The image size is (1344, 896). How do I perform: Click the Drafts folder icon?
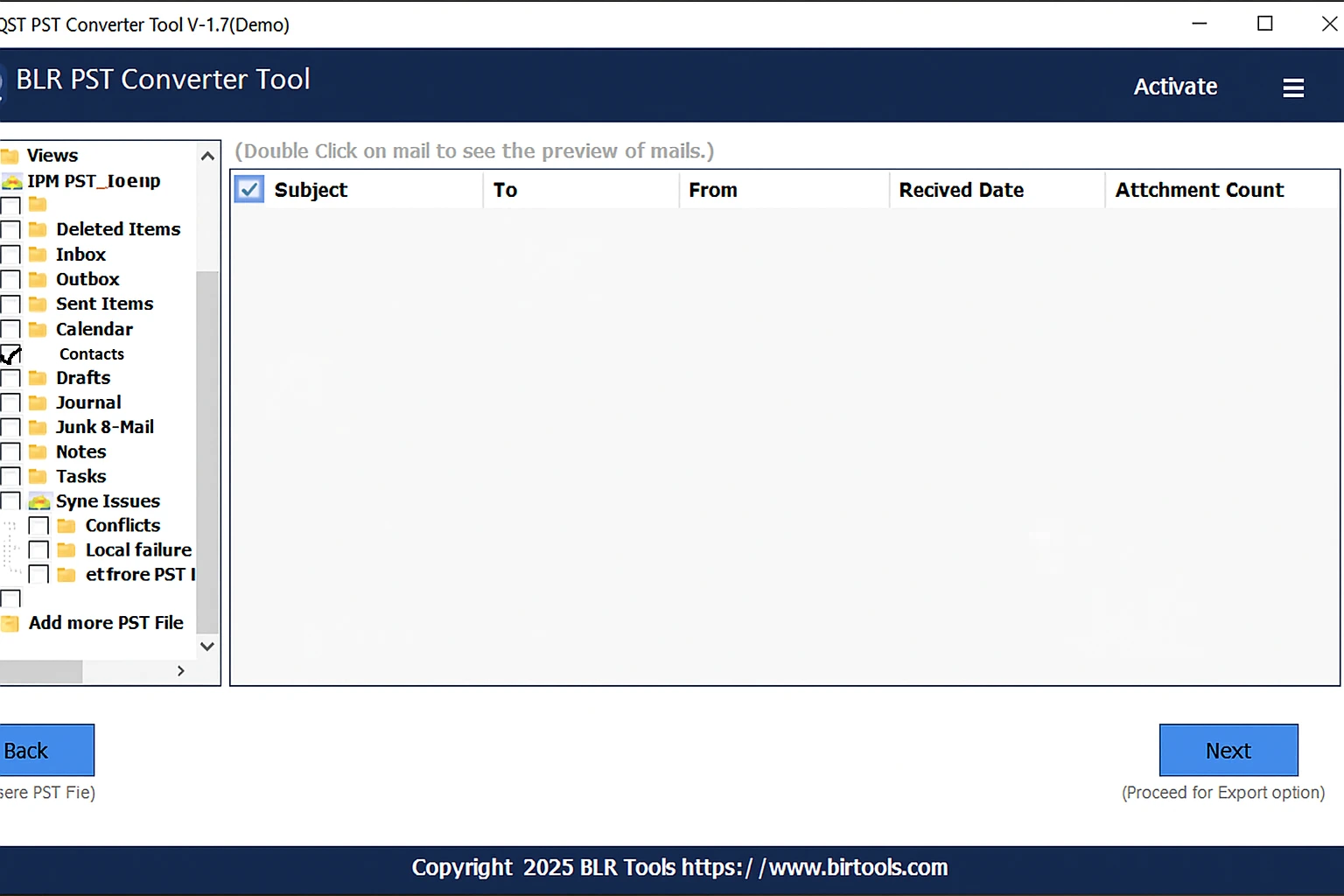point(38,378)
